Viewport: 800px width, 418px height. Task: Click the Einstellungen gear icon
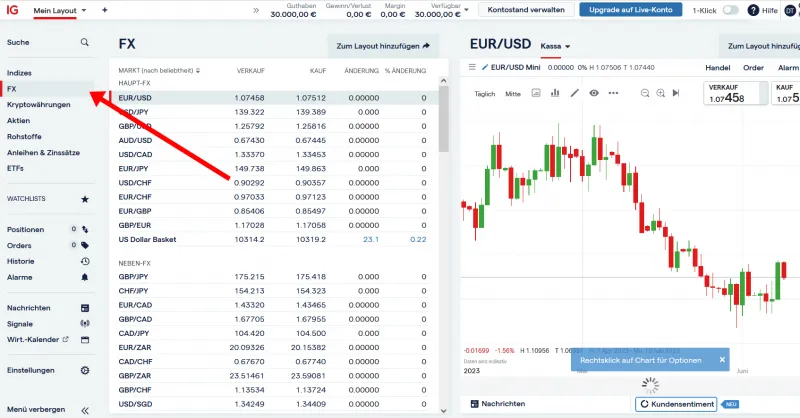[x=85, y=371]
